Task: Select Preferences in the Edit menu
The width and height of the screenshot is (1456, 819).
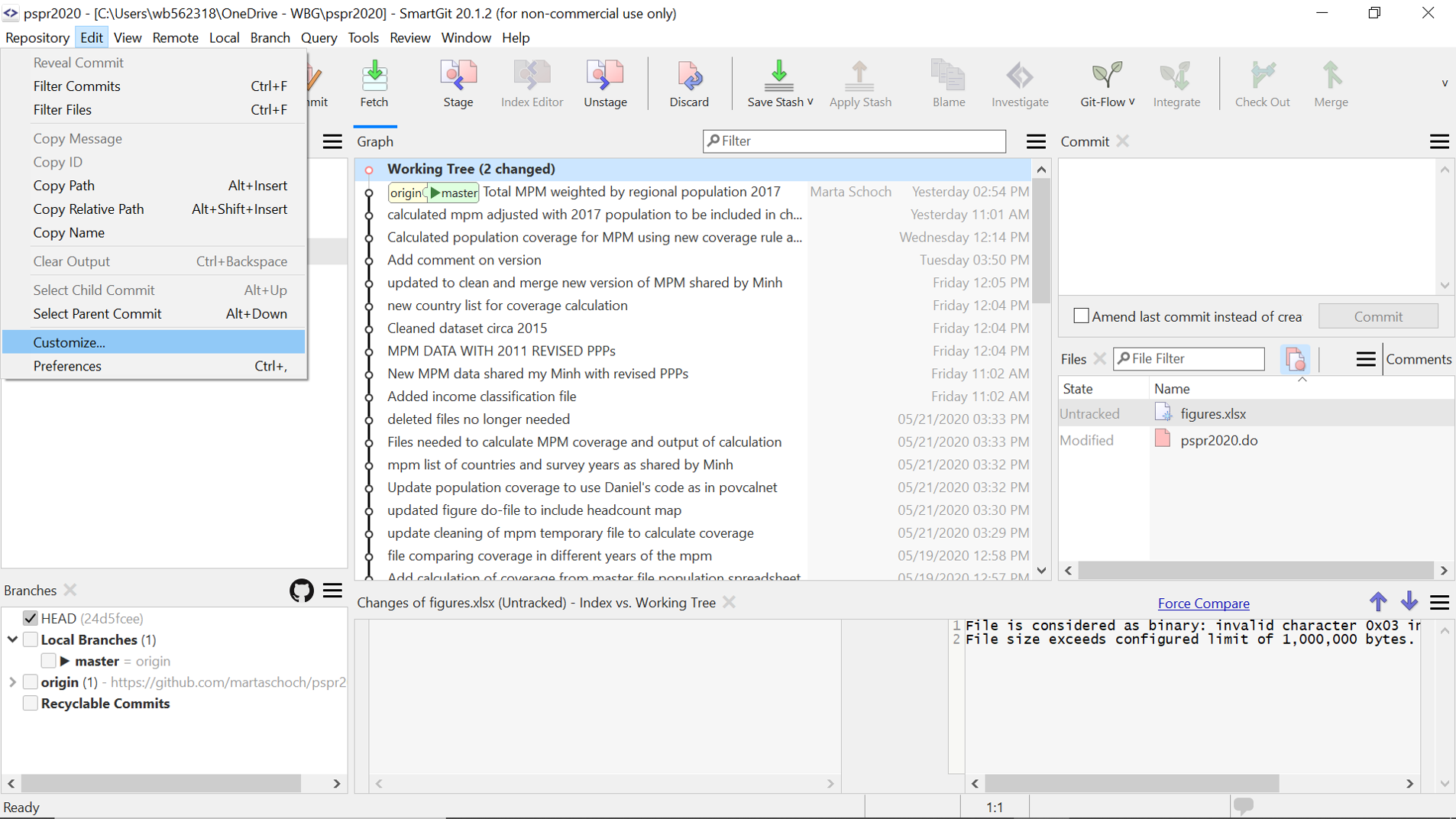Action: click(154, 366)
